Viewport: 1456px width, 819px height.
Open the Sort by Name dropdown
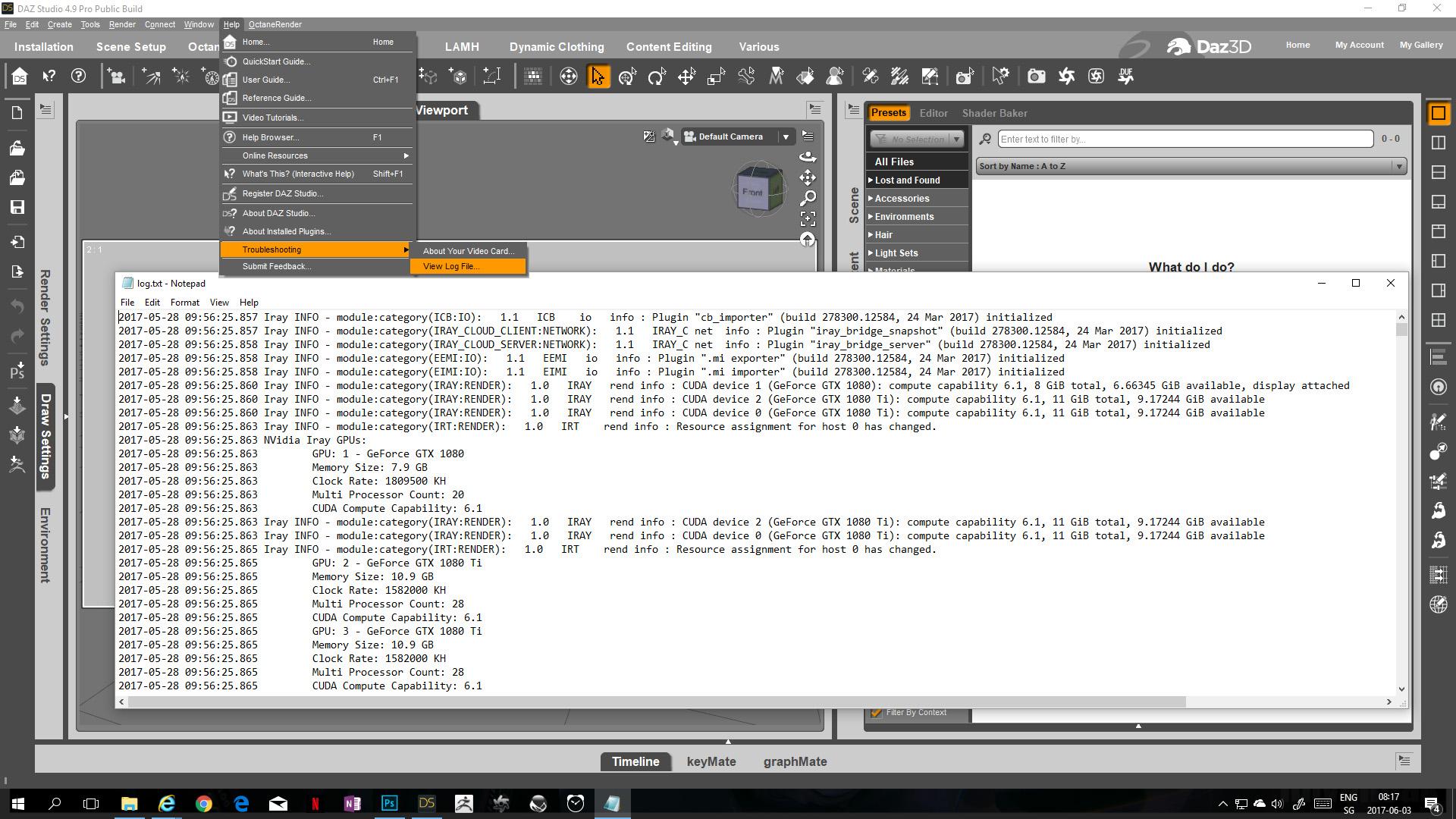click(x=1191, y=166)
